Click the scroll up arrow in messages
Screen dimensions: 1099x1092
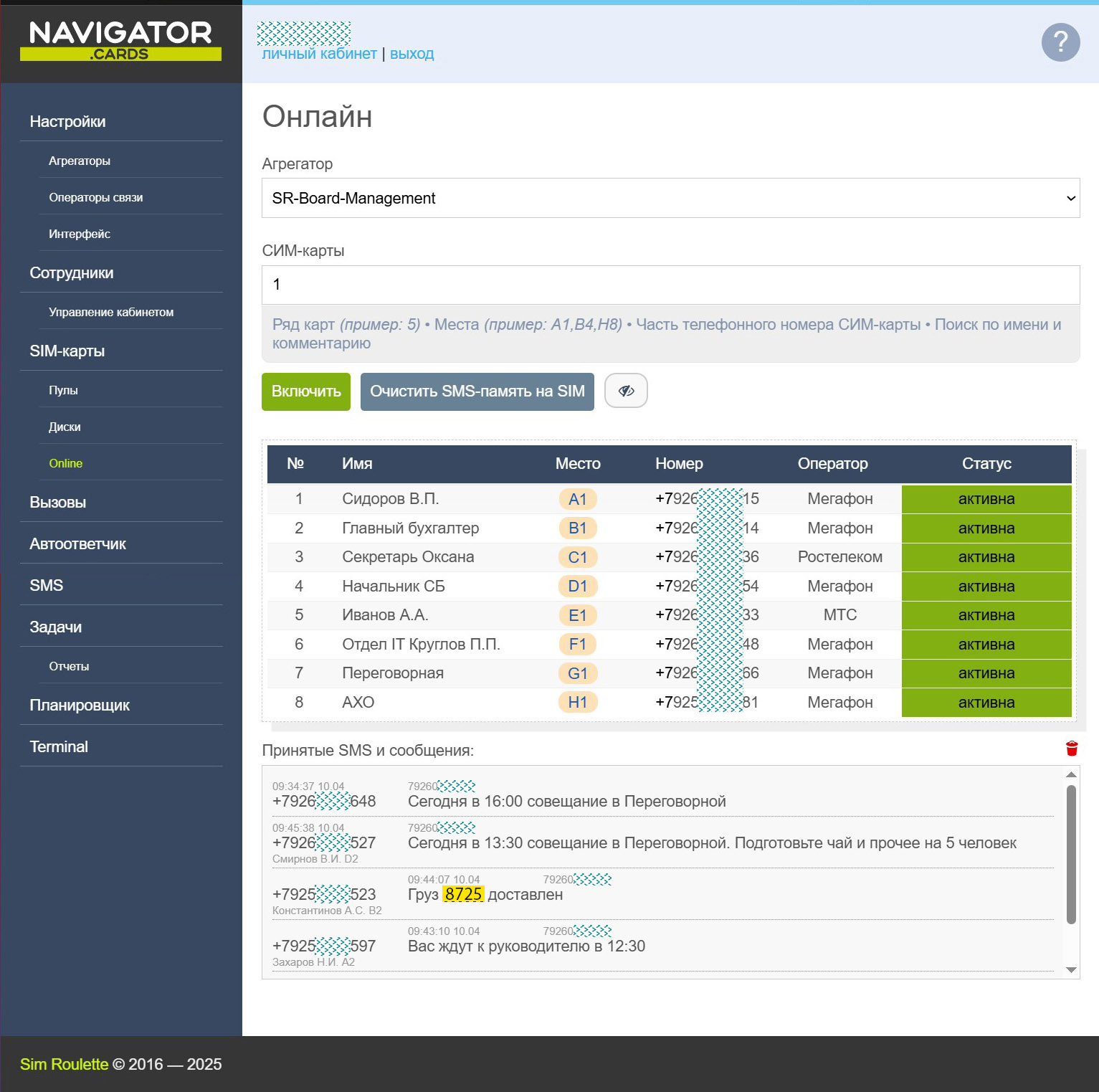1071,774
